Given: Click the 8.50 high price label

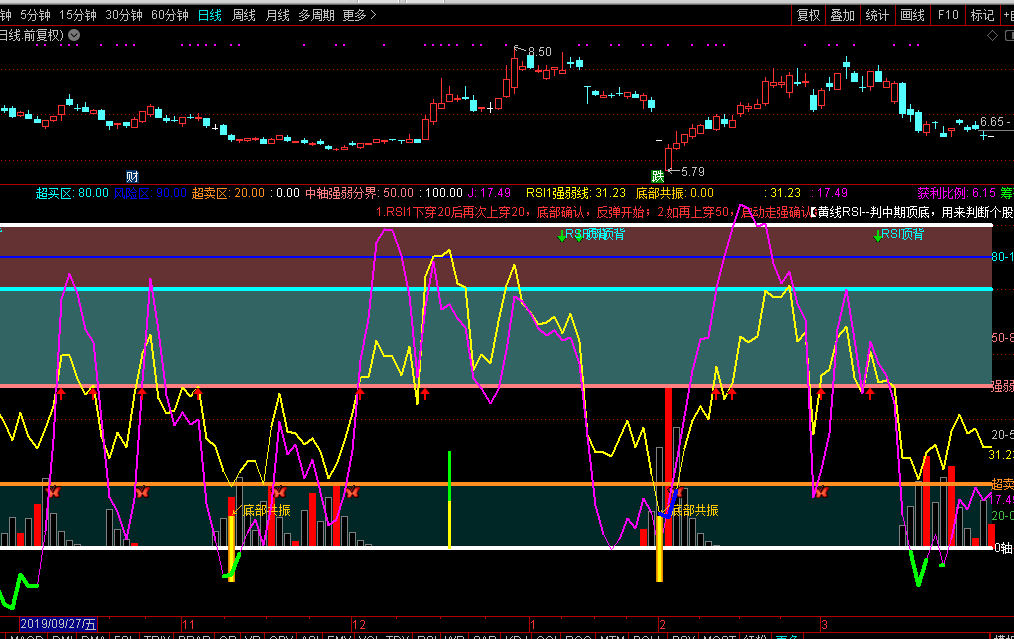Looking at the screenshot, I should (539, 51).
